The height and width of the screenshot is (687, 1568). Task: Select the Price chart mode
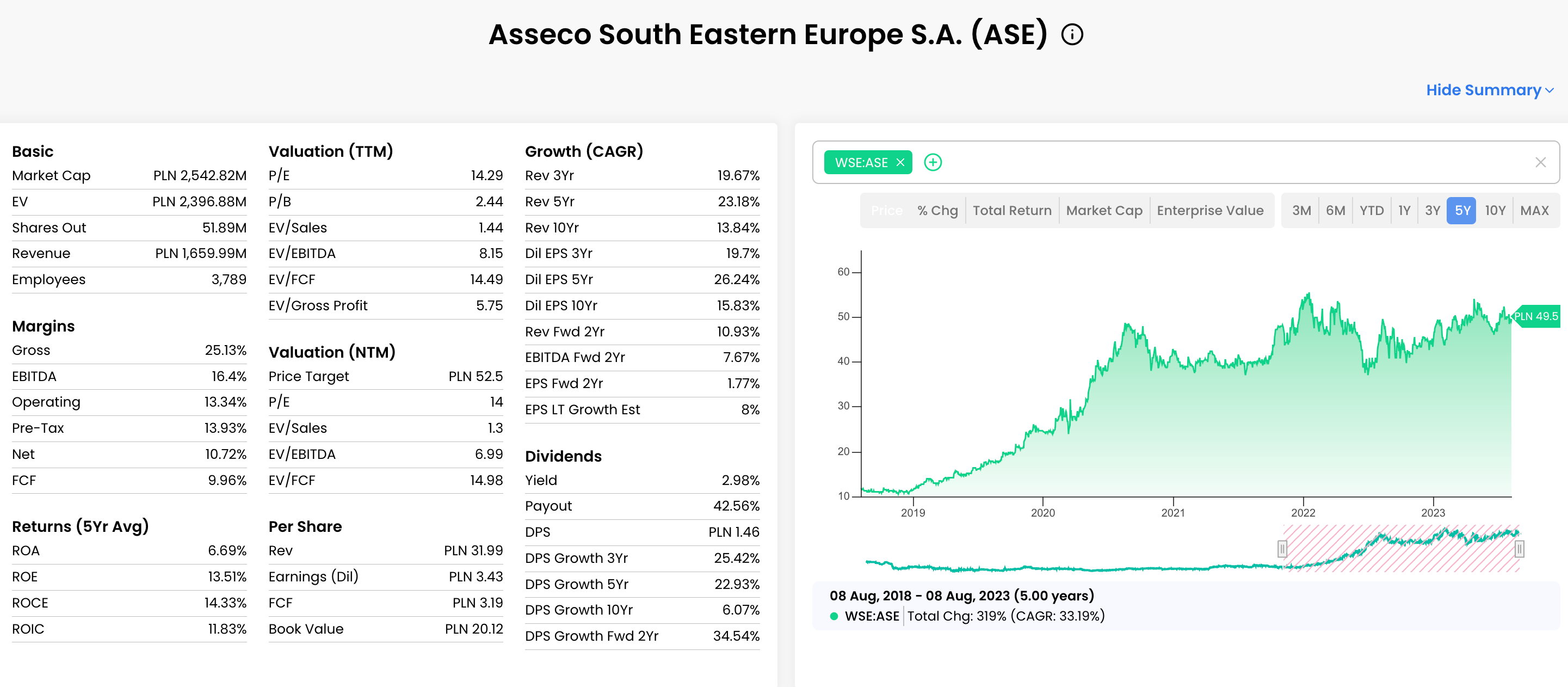[886, 211]
